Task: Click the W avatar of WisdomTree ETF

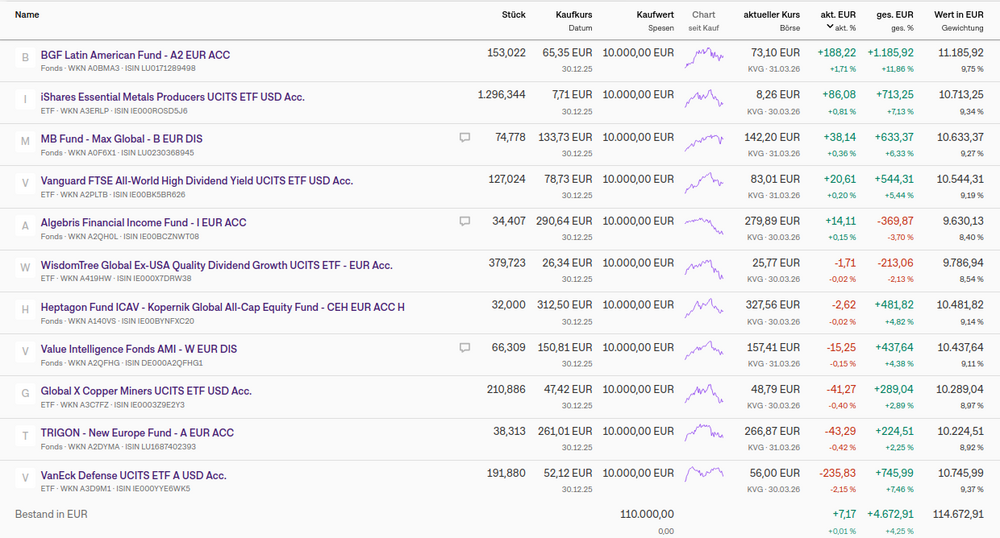Action: (26, 268)
